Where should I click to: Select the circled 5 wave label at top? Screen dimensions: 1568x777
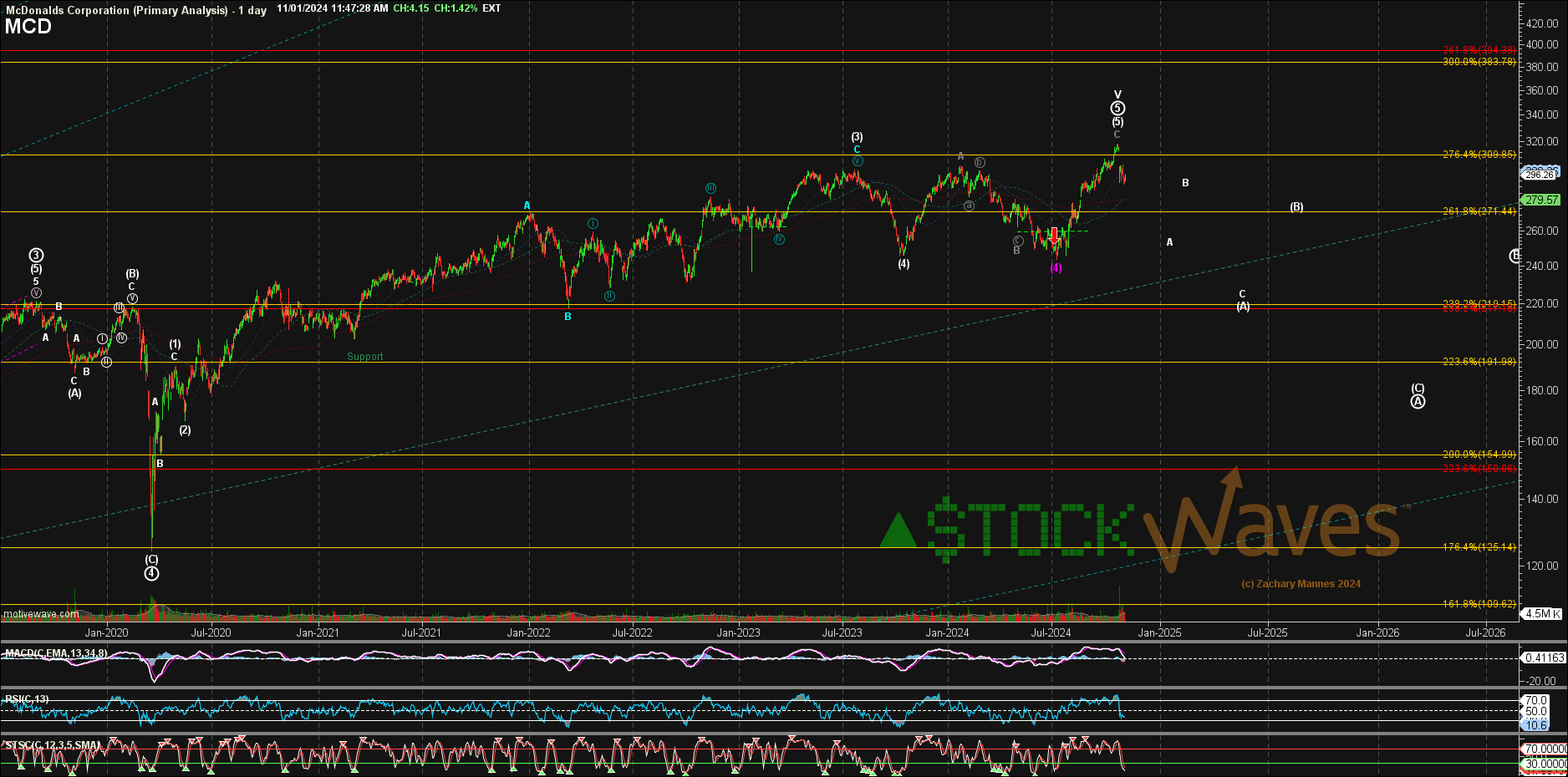click(1117, 109)
